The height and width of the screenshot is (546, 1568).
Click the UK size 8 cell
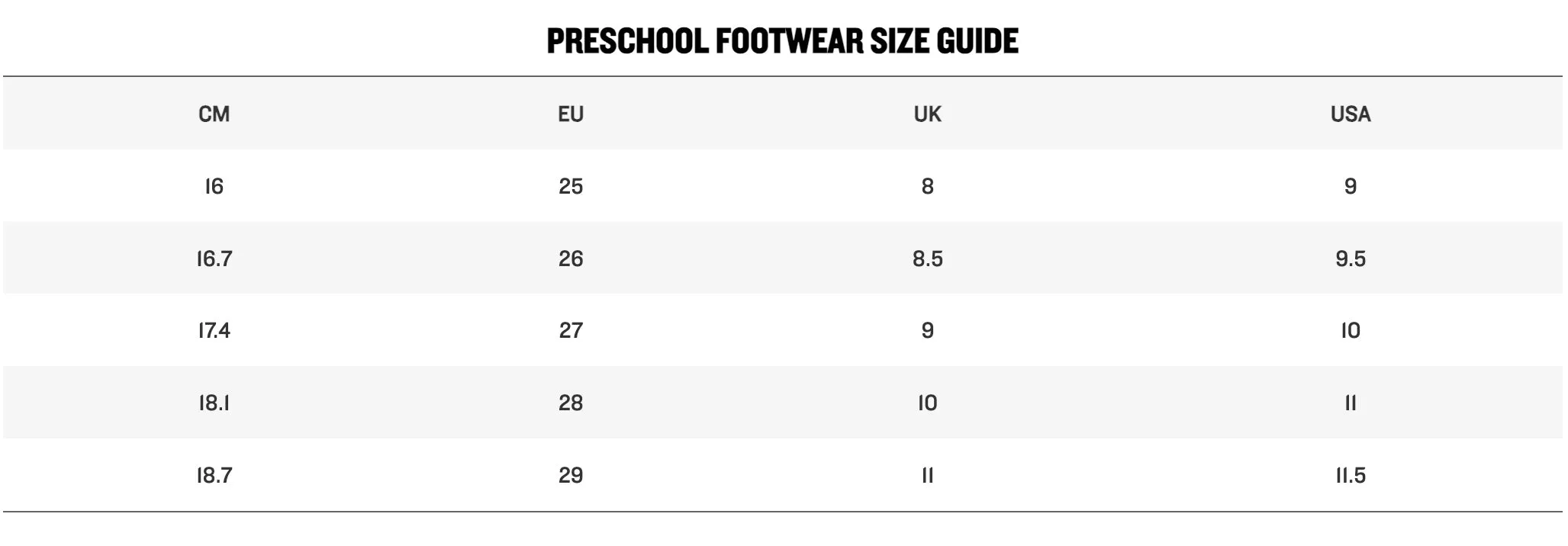point(928,186)
